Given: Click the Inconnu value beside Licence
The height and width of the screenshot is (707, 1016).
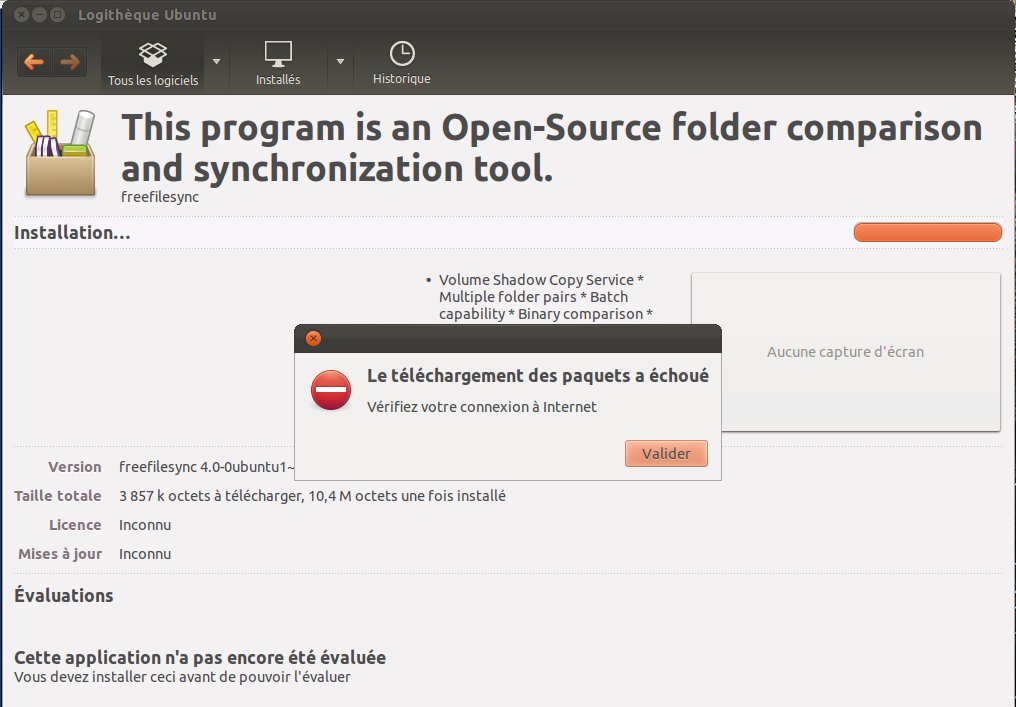Looking at the screenshot, I should coord(145,525).
